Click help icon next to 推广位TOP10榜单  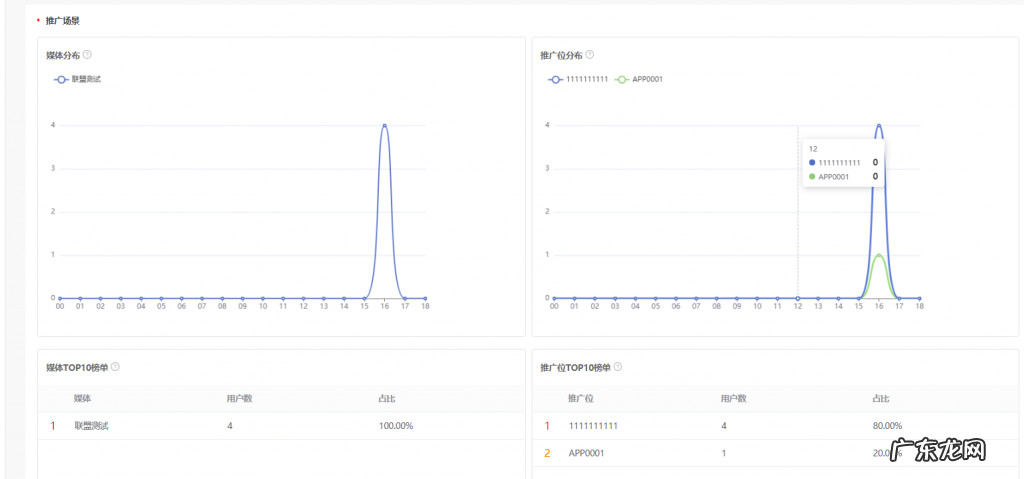click(616, 367)
